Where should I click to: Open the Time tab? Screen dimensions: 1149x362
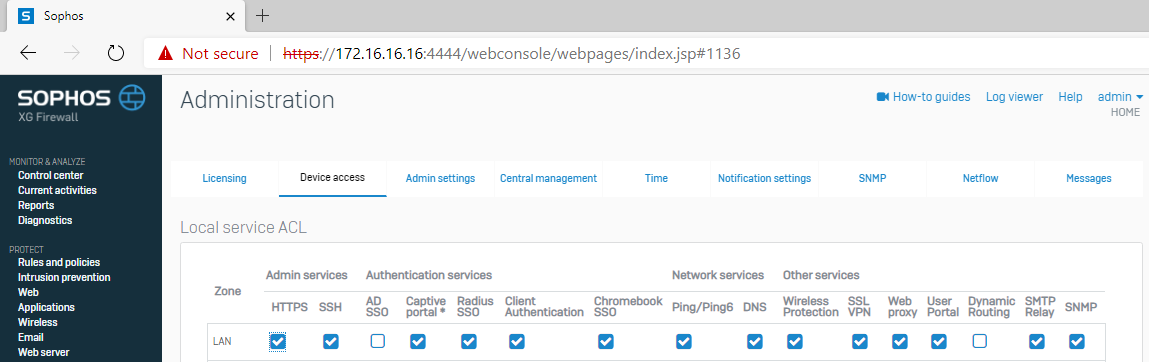(x=656, y=178)
